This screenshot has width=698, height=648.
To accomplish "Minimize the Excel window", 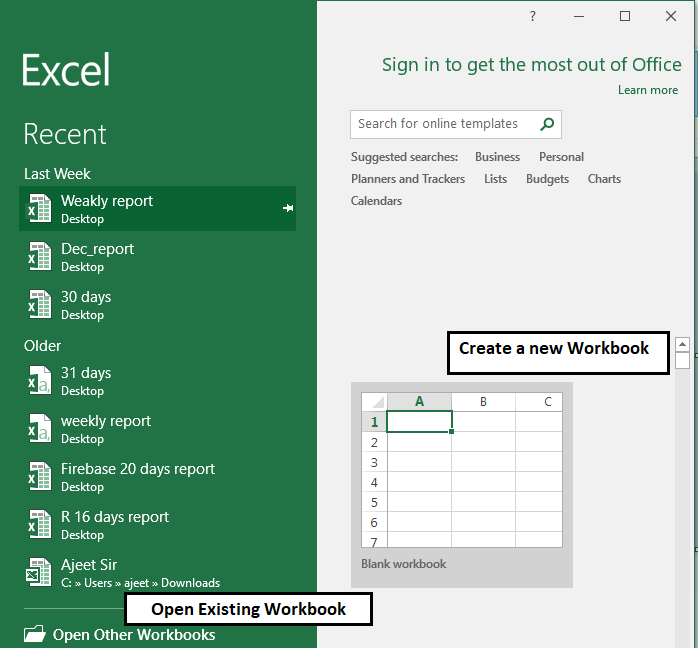I will (579, 16).
